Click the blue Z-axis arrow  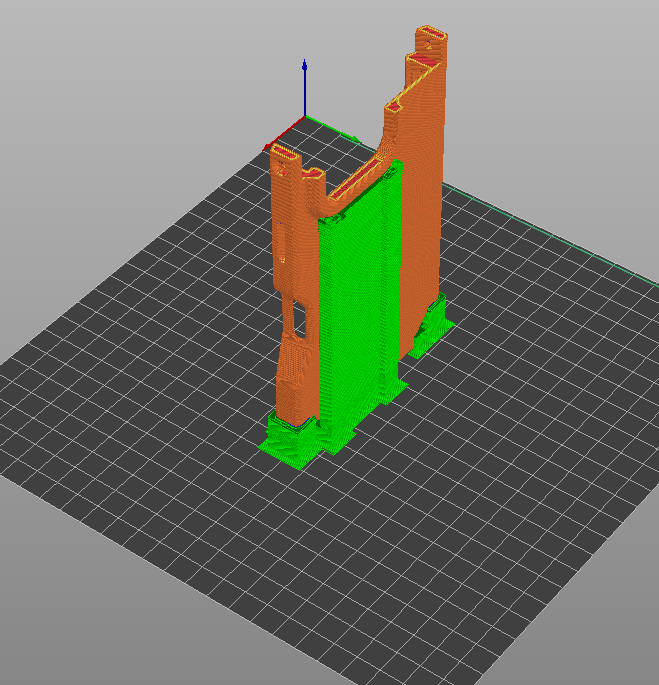[305, 87]
